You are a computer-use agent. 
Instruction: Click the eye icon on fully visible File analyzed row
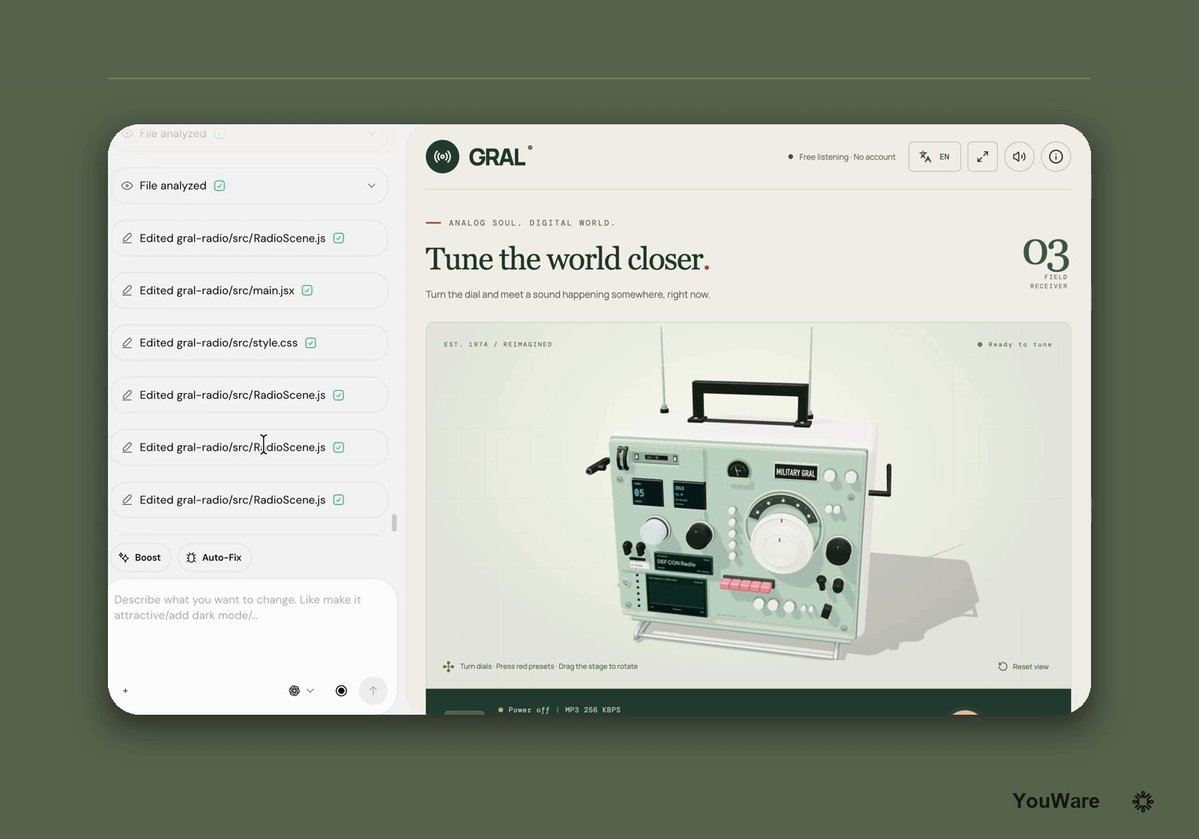tap(127, 186)
